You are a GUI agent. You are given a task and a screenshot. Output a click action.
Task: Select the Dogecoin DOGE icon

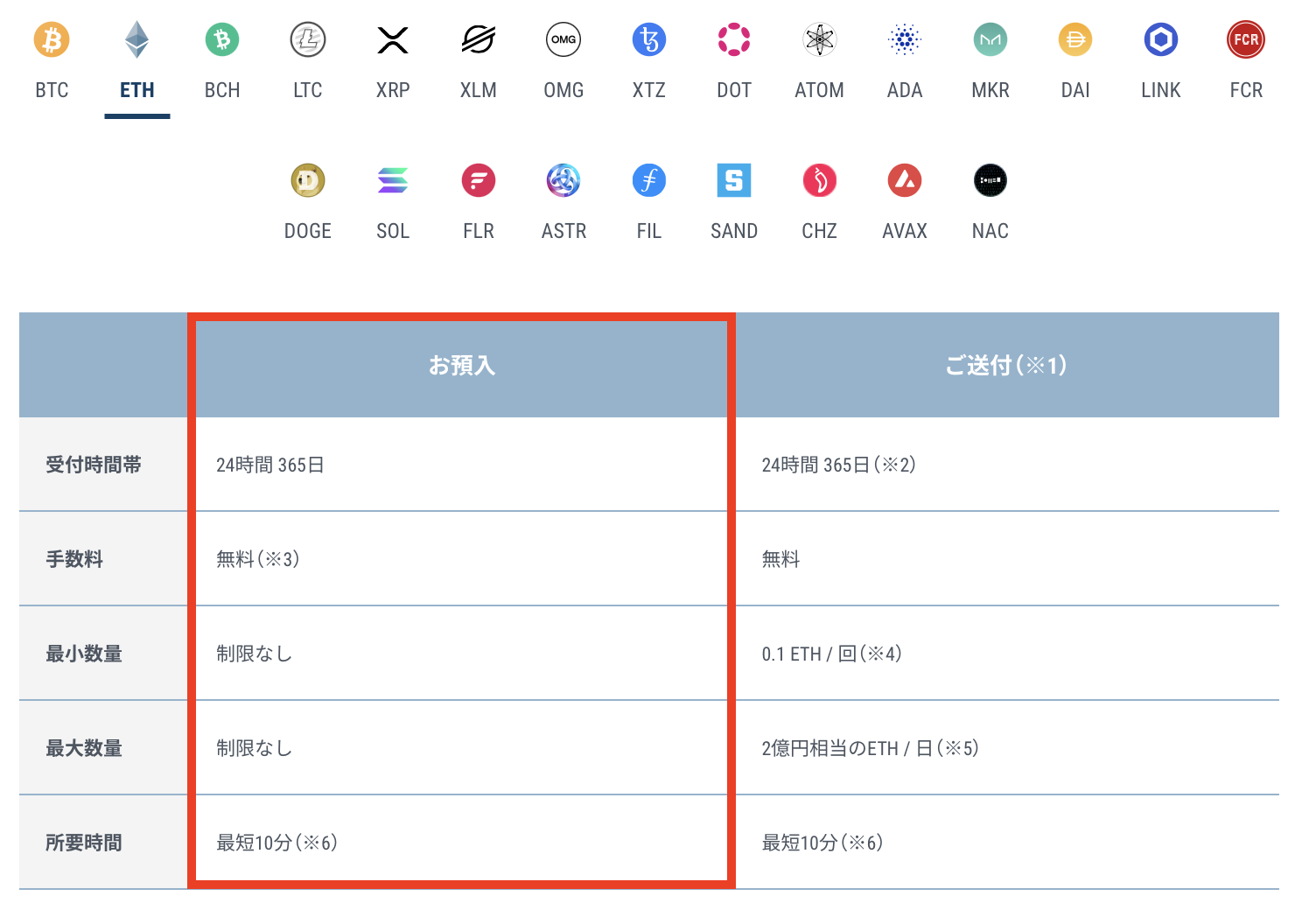pyautogui.click(x=308, y=181)
